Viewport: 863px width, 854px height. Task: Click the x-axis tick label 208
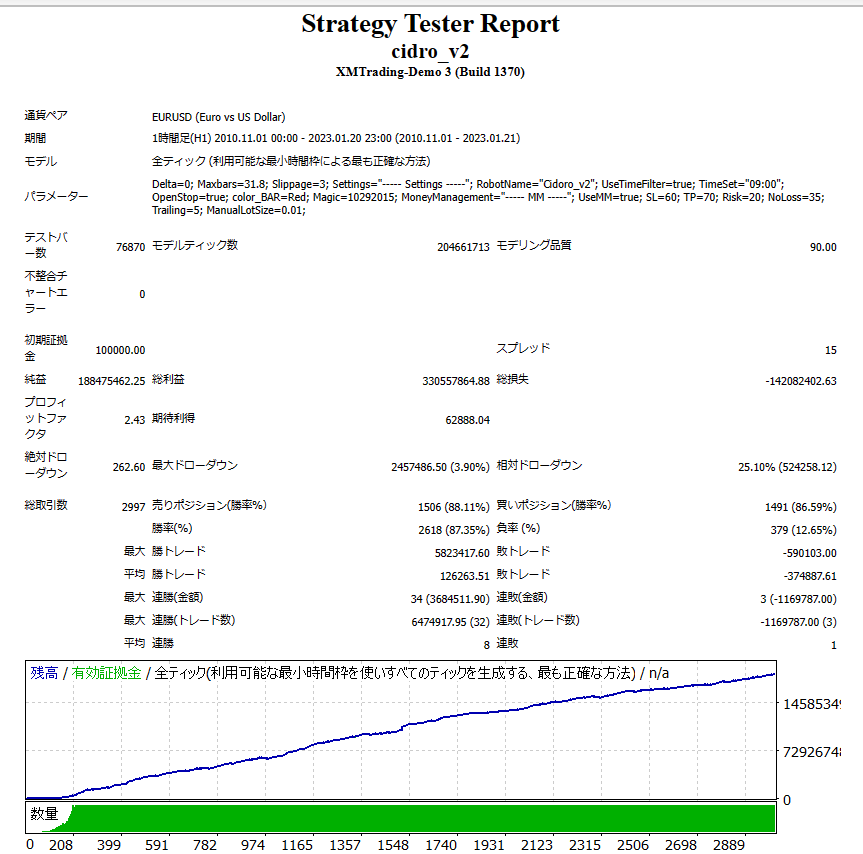point(61,845)
